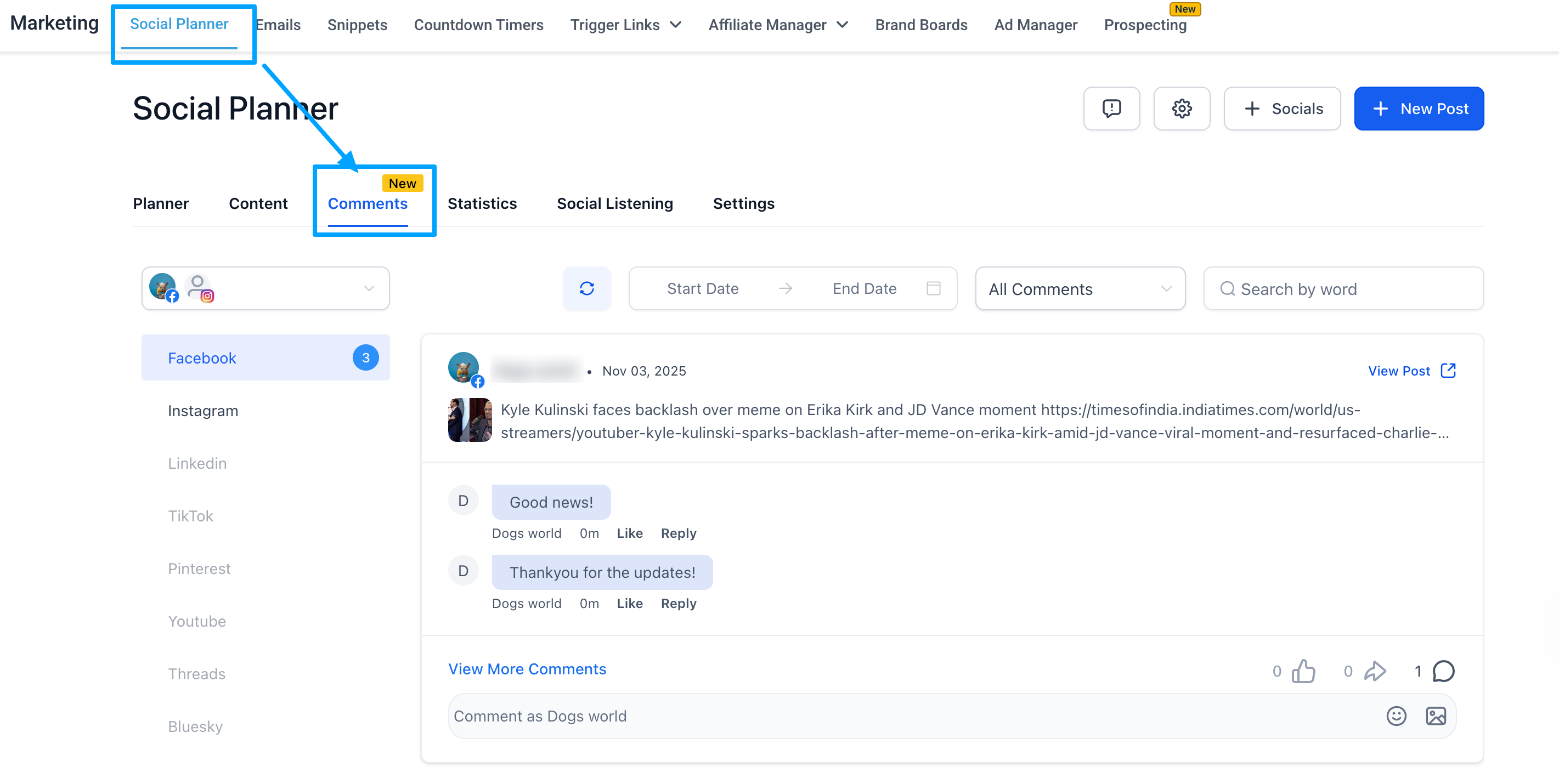Click the View Post link

(x=1411, y=371)
